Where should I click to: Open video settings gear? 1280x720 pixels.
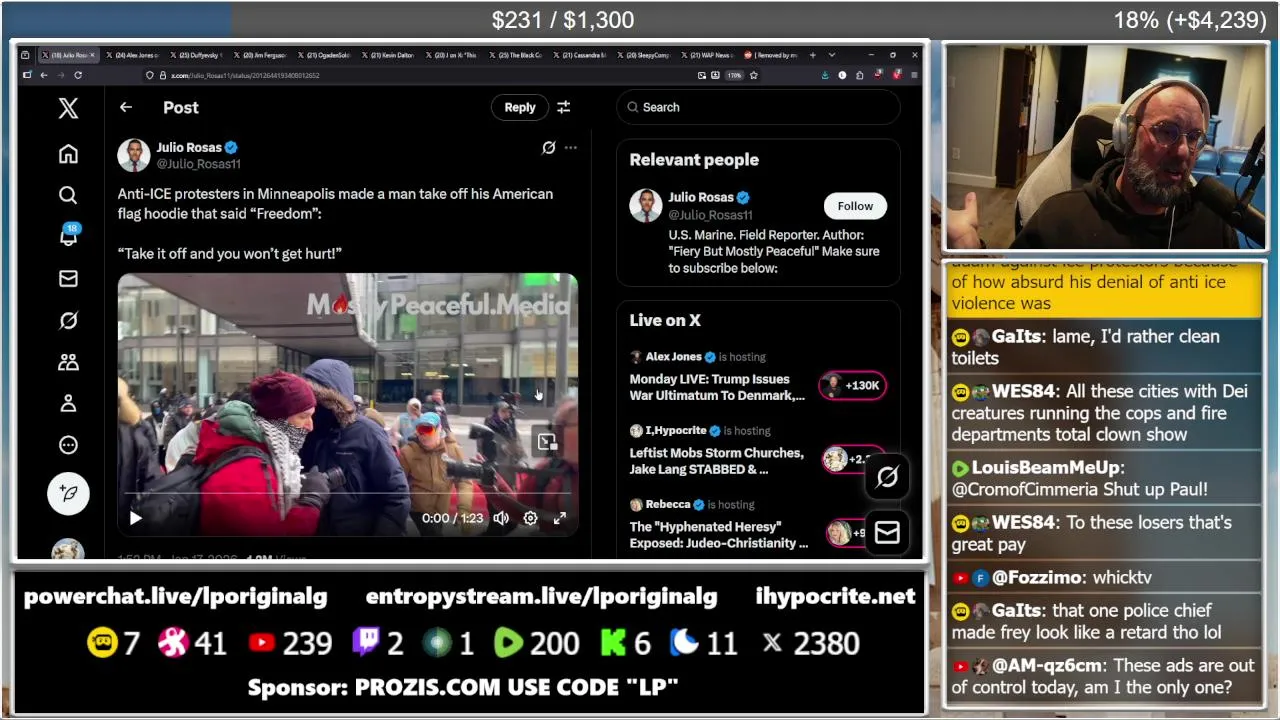(530, 518)
